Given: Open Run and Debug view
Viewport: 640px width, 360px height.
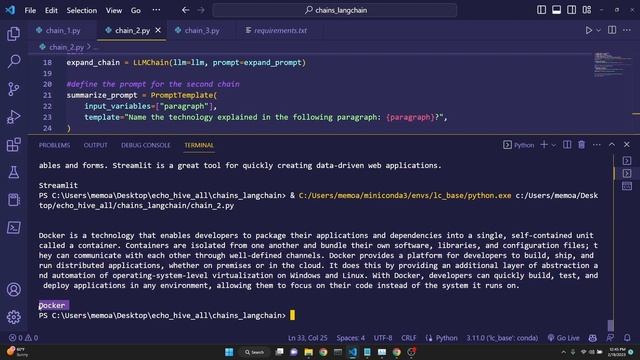Looking at the screenshot, I should click(13, 117).
